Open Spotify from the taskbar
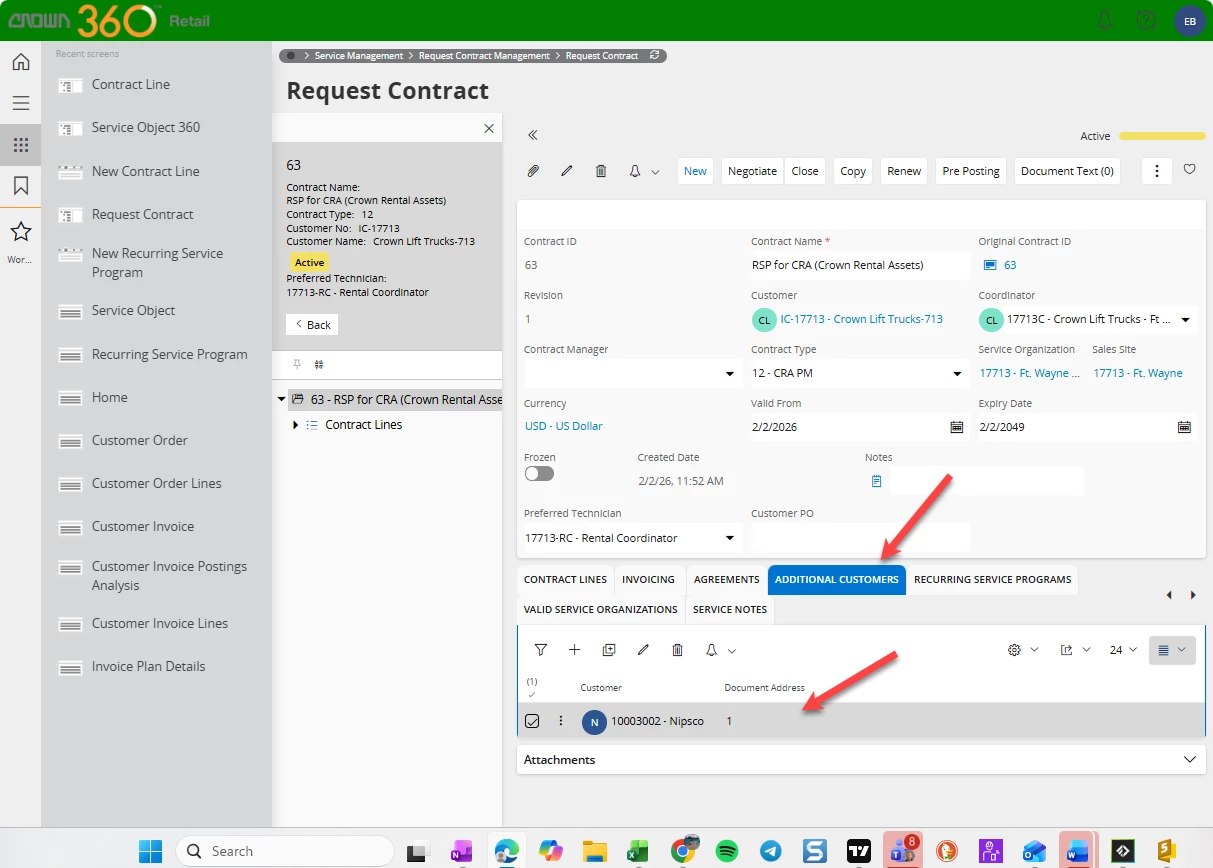The image size is (1213, 868). 728,851
